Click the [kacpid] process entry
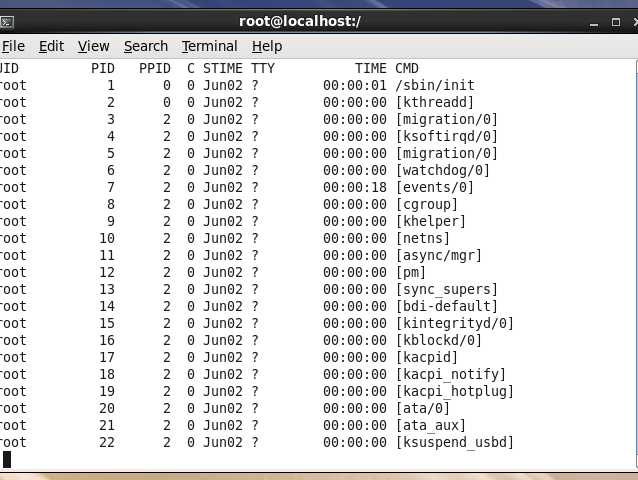638x480 pixels. [x=427, y=358]
